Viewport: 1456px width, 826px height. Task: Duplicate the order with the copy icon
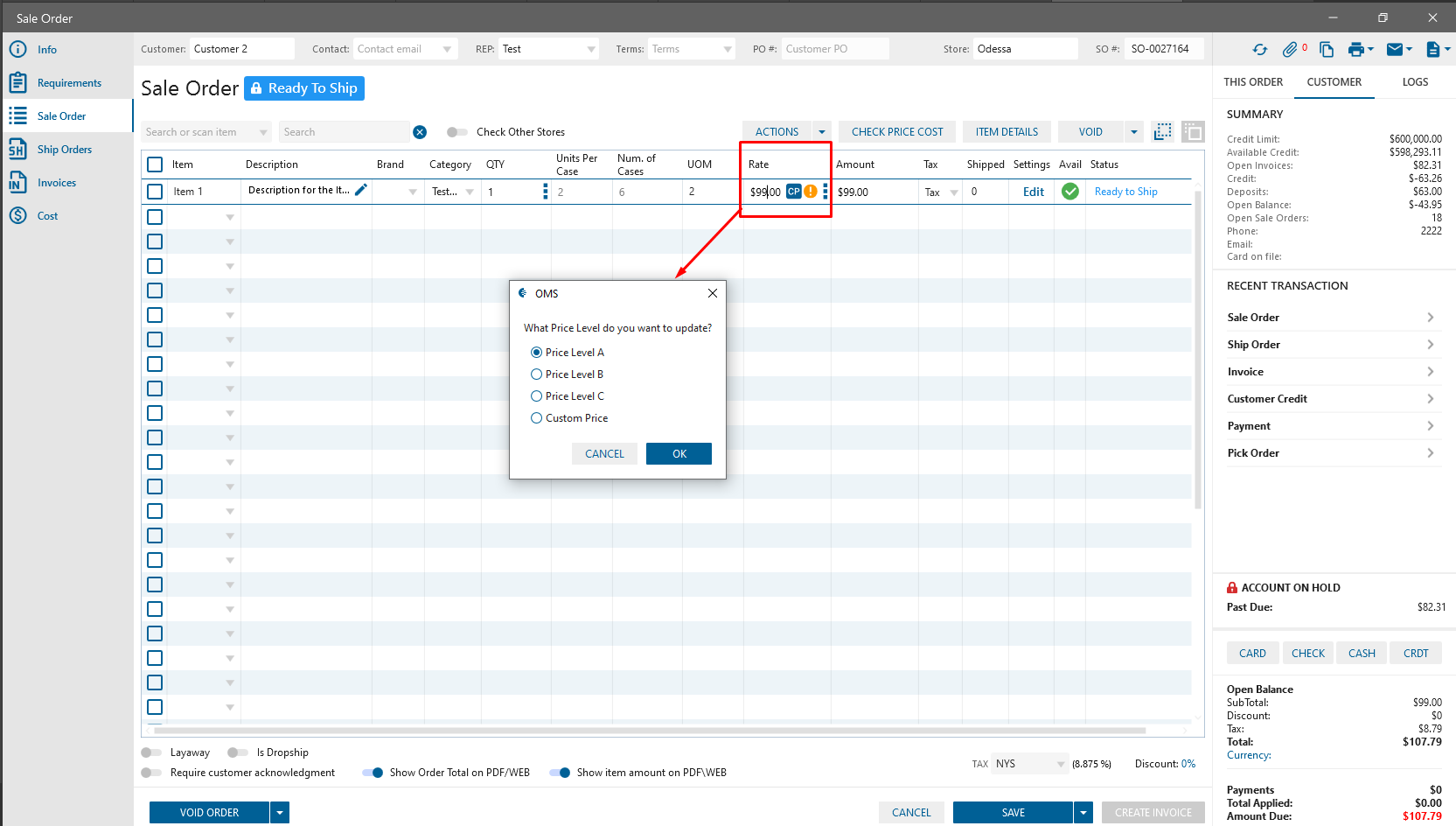1327,50
